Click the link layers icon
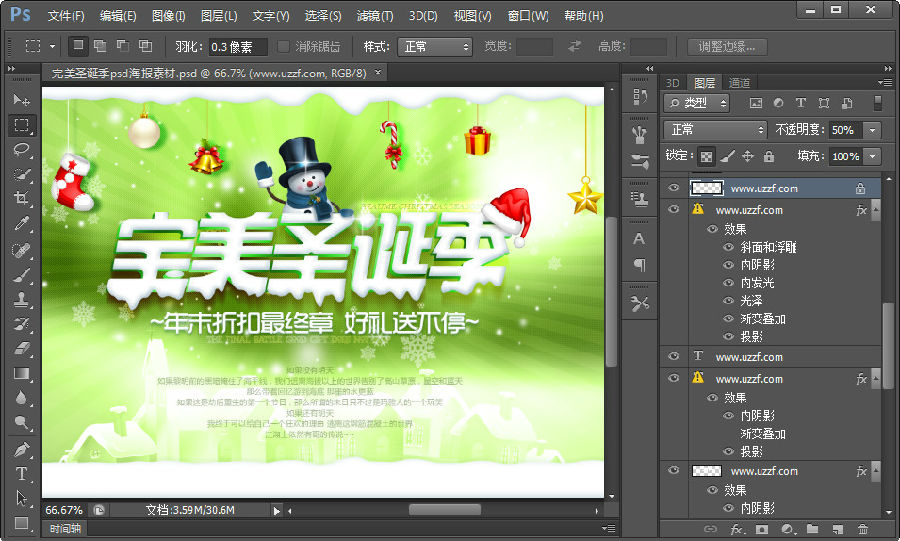Screen dimensions: 900x541 tap(711, 529)
